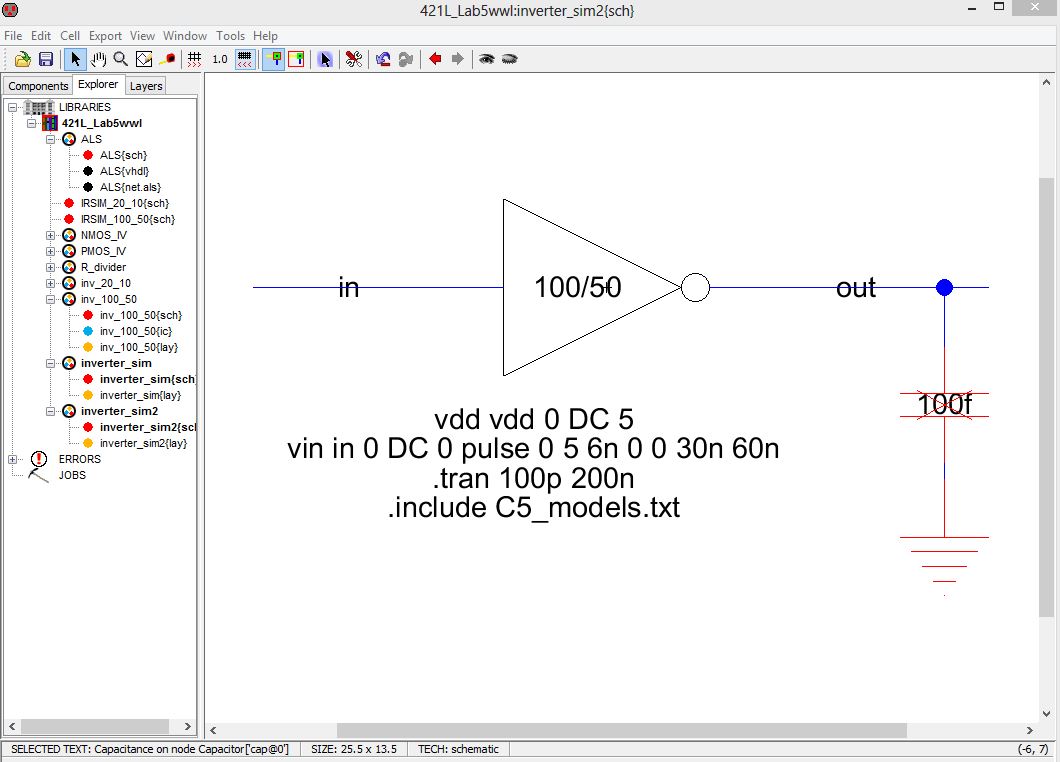
Task: Click the Undo icon in the toolbar
Action: [x=383, y=59]
